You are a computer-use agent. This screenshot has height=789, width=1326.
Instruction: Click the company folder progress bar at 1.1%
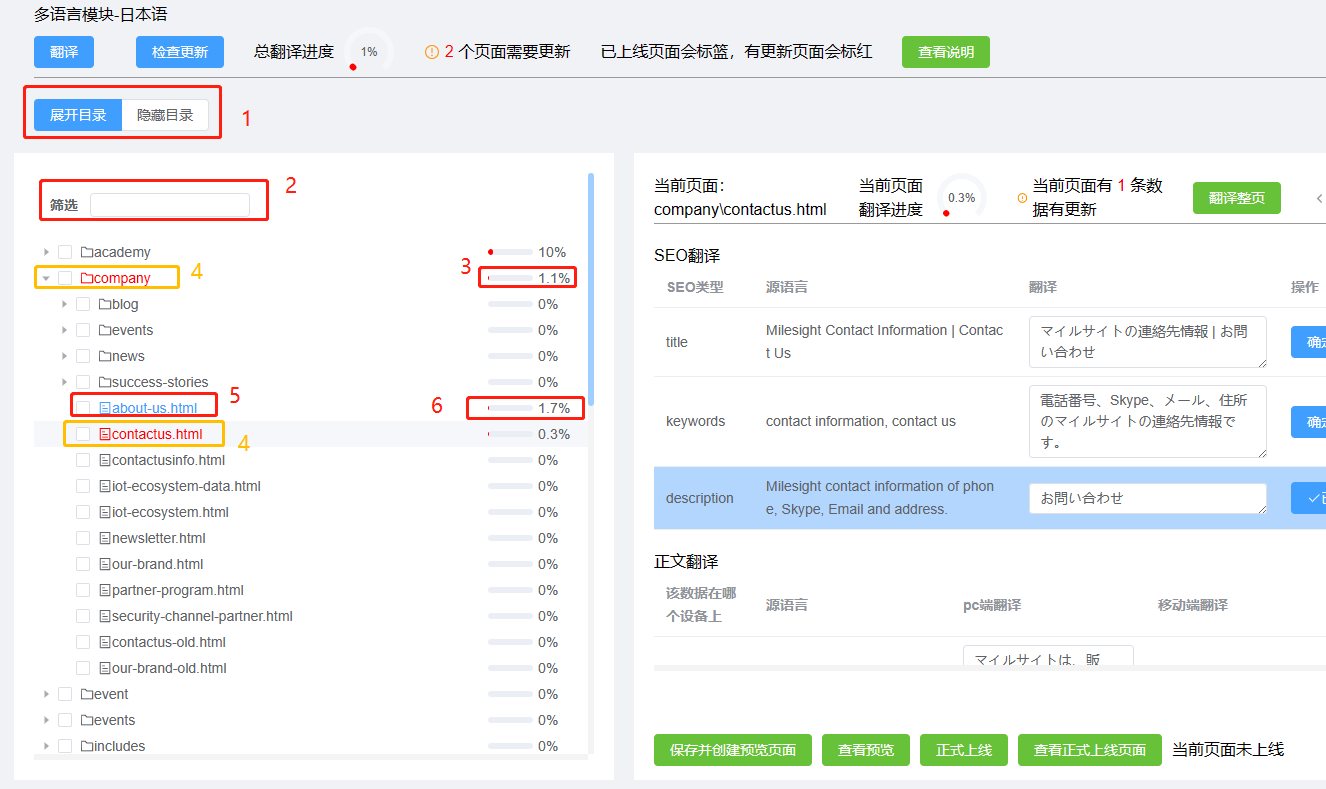tap(510, 278)
